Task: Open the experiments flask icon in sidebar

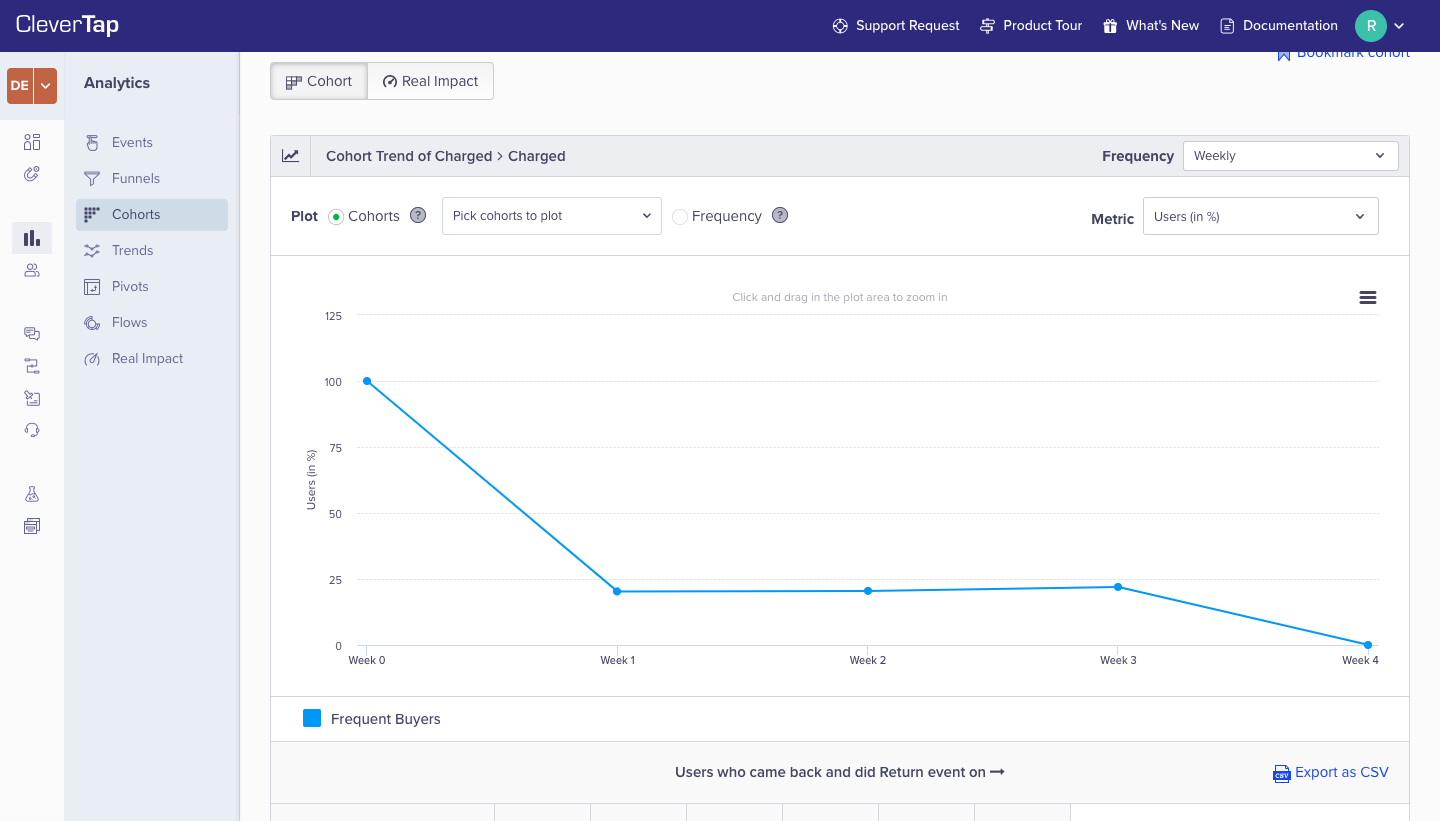Action: (32, 494)
